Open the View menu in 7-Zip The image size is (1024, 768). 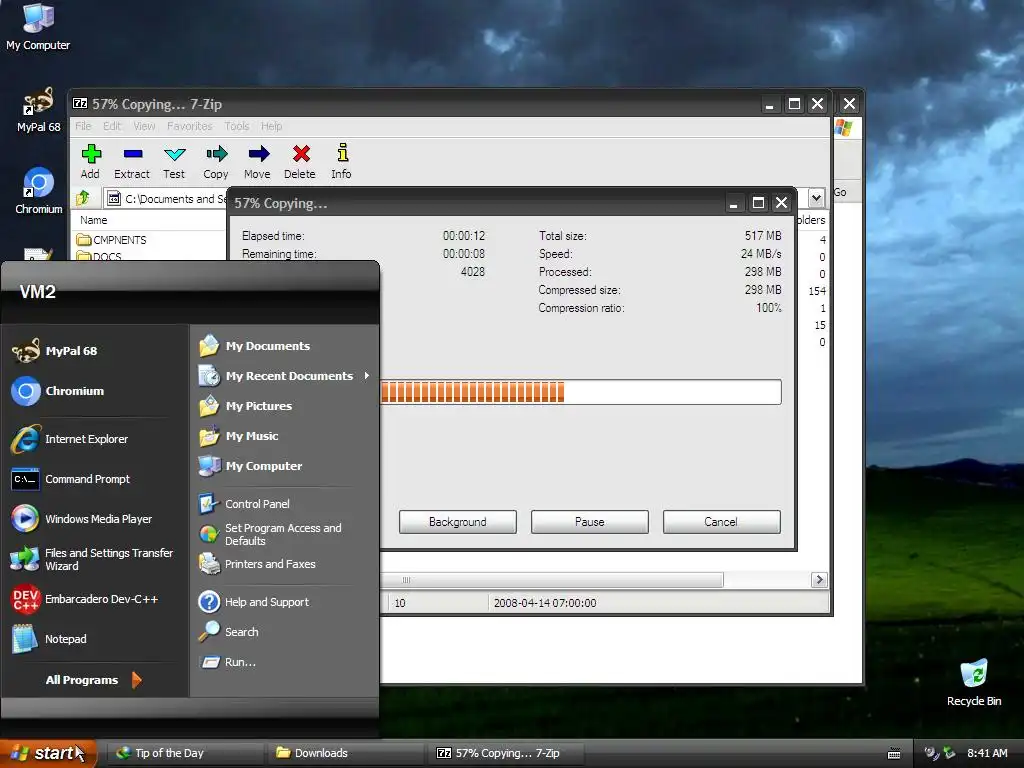pos(144,126)
